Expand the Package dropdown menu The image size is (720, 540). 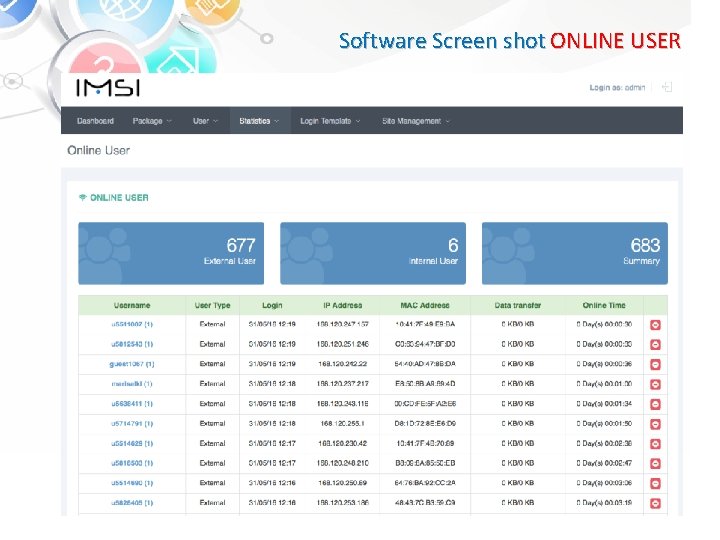152,121
